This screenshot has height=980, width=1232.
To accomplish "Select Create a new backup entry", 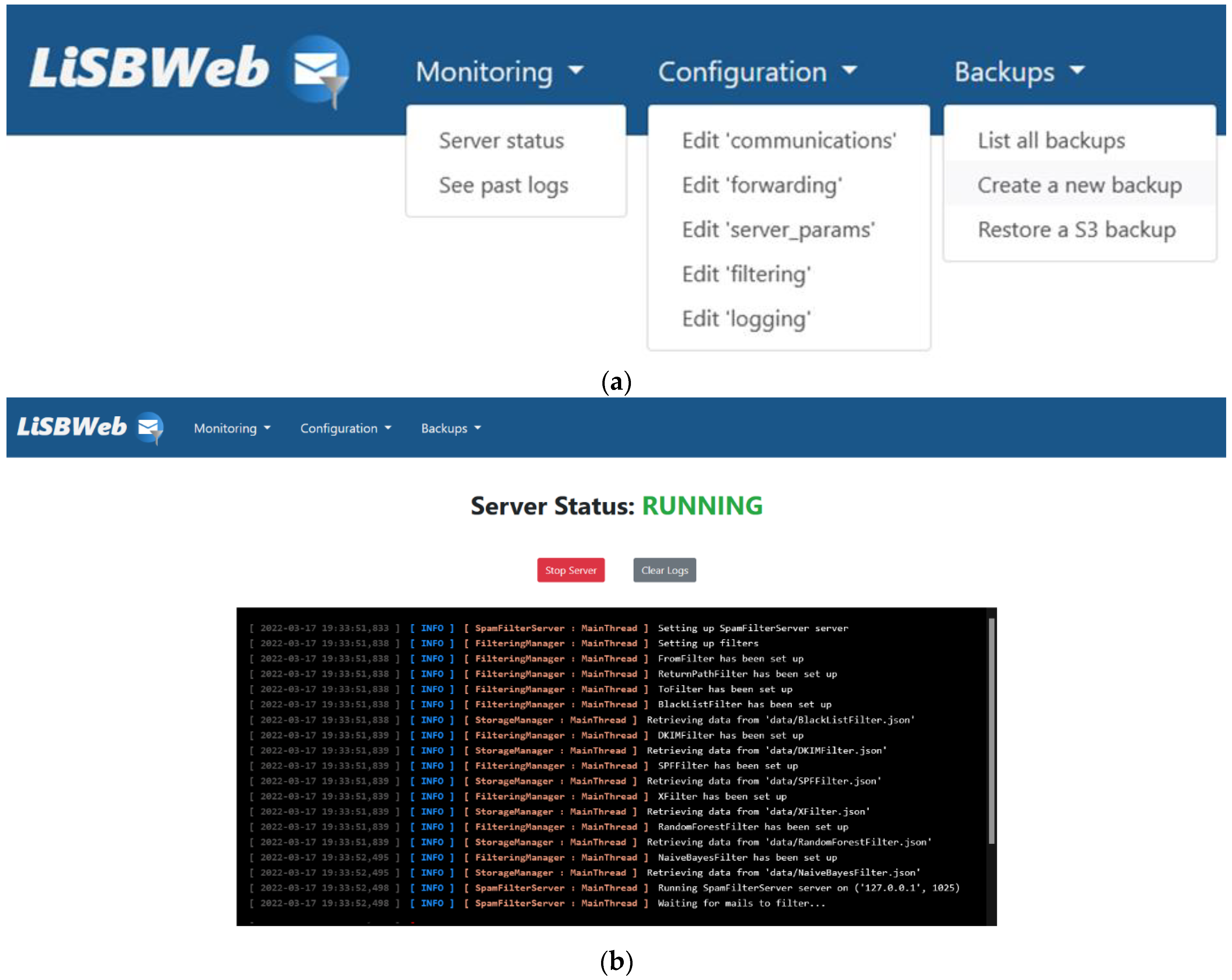I will [x=1079, y=185].
